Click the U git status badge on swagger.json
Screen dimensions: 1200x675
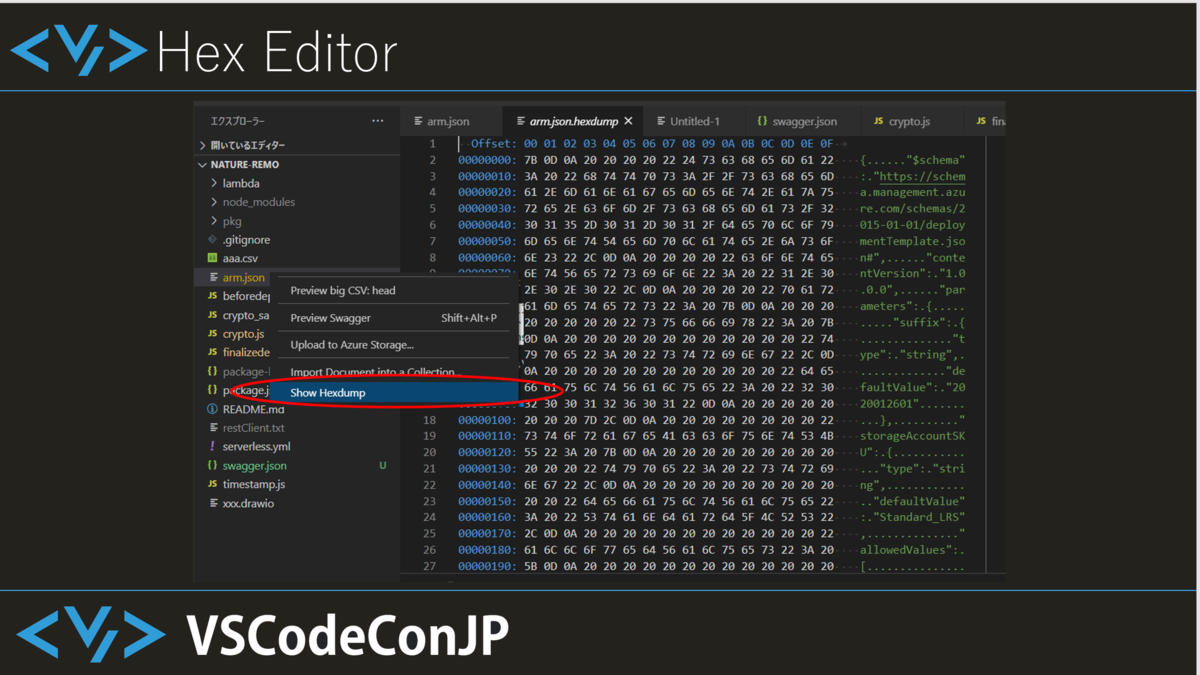click(x=383, y=466)
